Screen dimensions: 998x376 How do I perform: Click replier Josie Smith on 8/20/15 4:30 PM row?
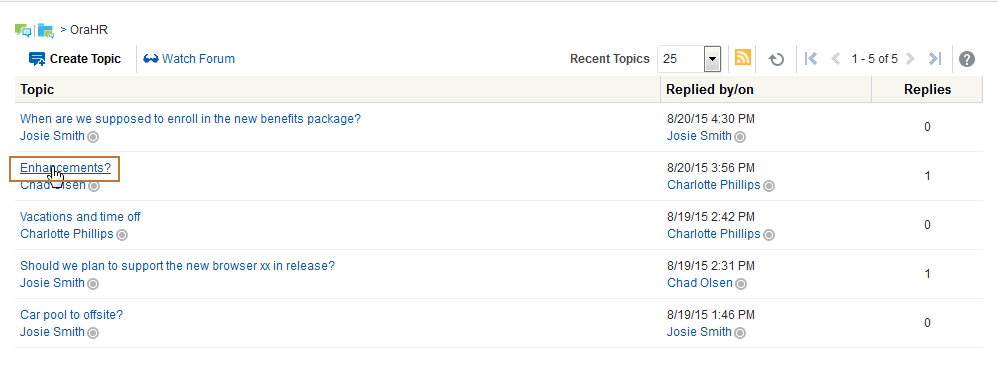[x=699, y=136]
